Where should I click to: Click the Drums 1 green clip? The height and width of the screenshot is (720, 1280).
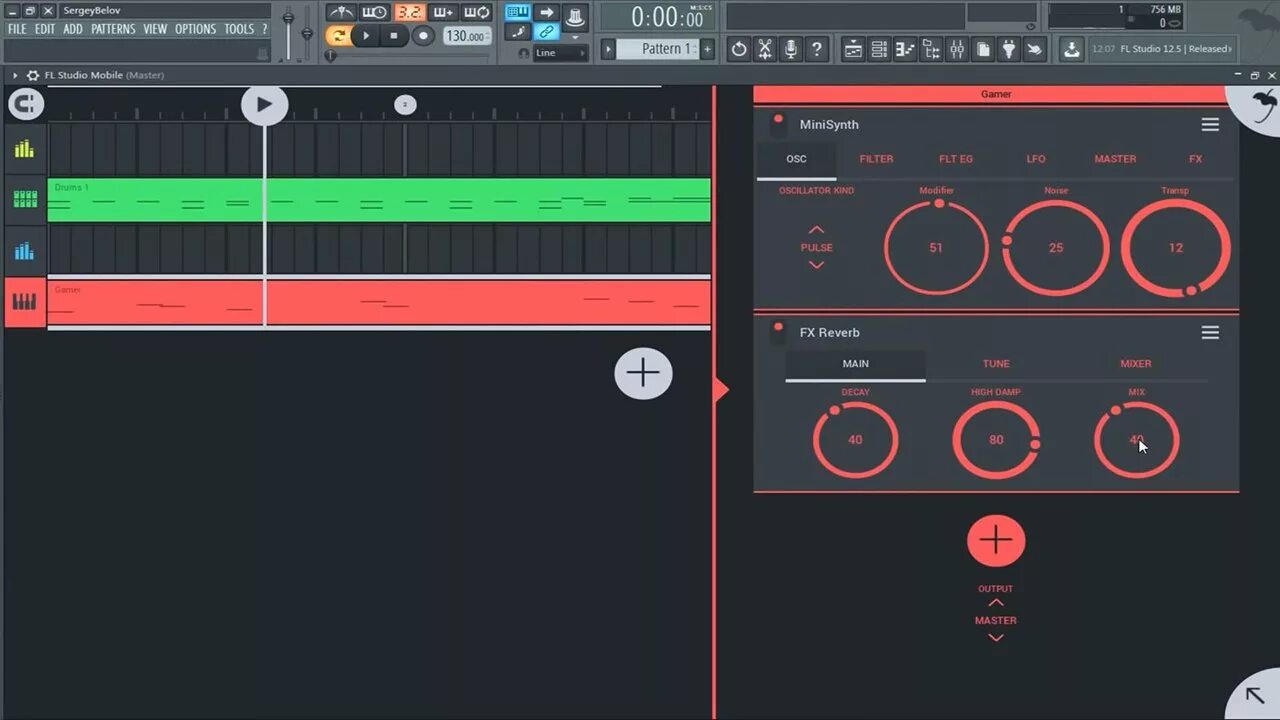click(x=379, y=200)
